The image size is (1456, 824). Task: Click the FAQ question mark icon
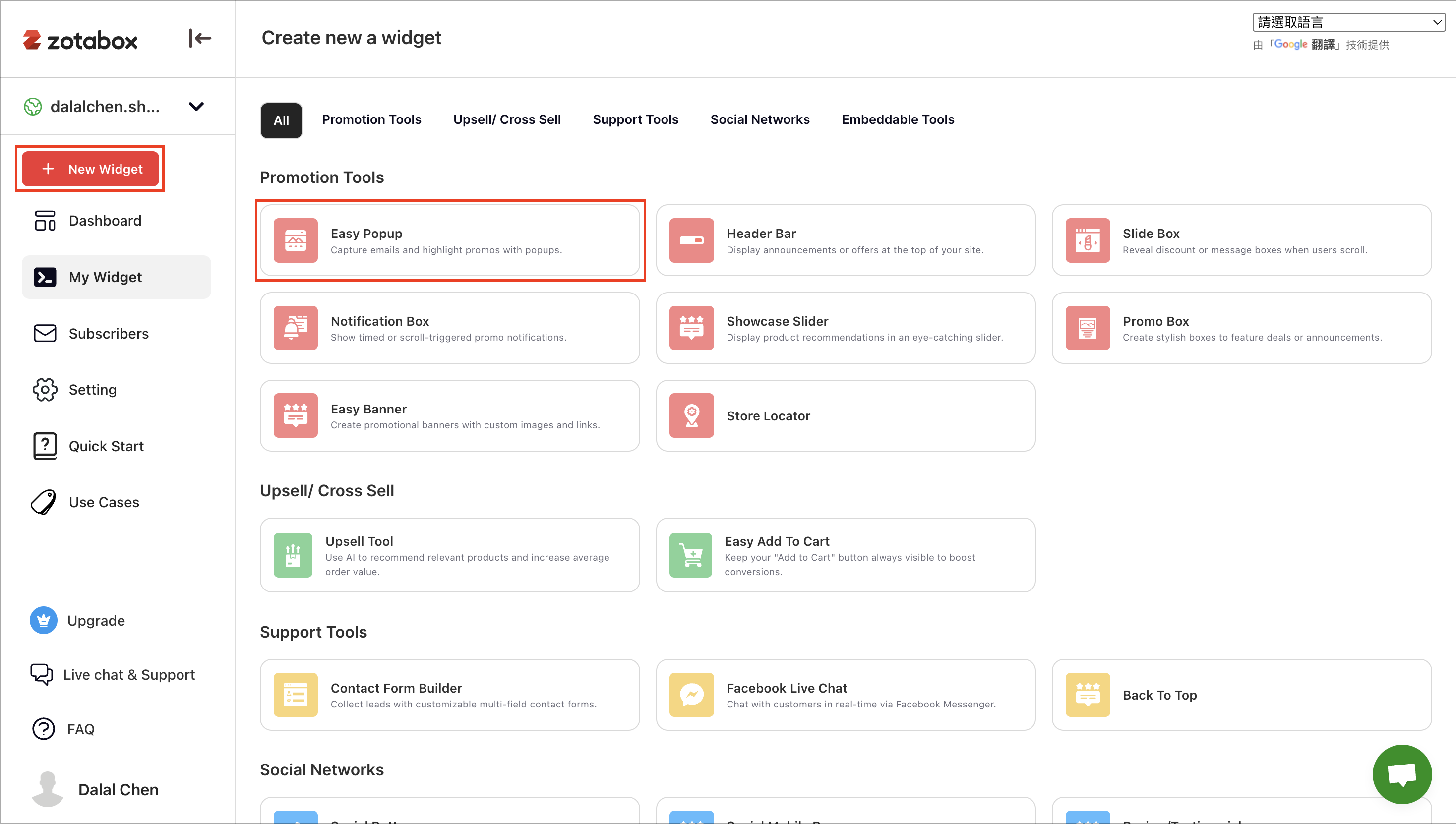click(44, 729)
